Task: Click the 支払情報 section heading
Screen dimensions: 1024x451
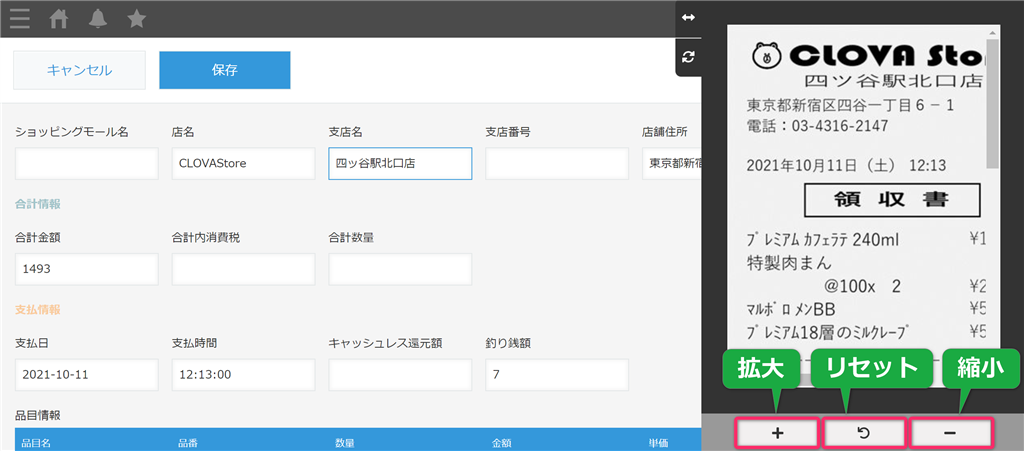Action: point(37,309)
